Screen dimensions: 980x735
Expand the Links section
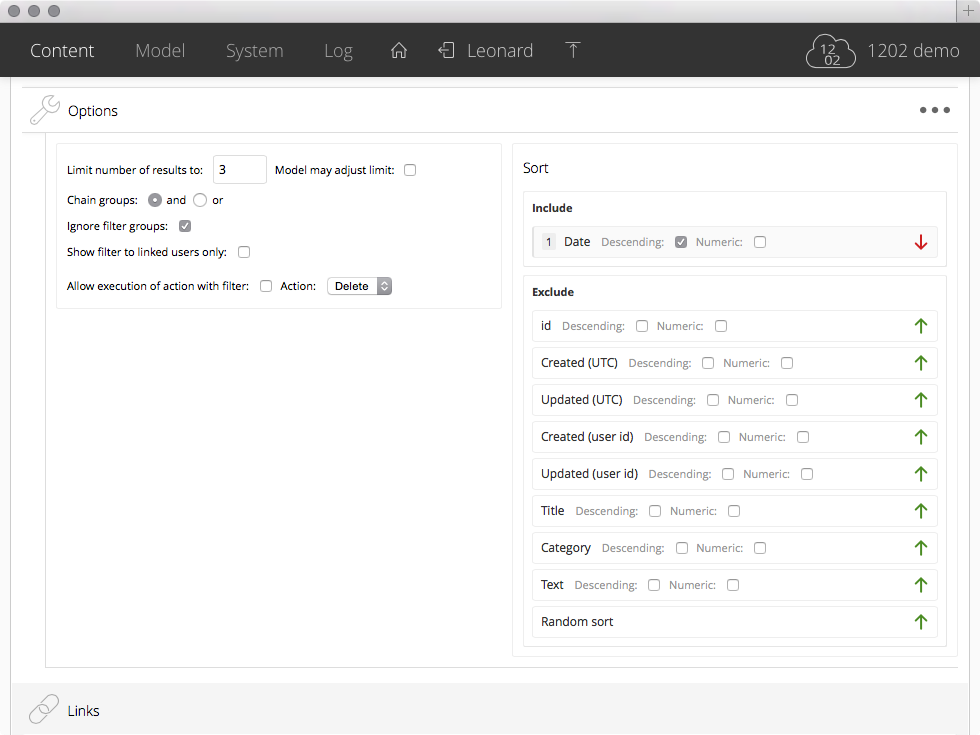pos(84,711)
